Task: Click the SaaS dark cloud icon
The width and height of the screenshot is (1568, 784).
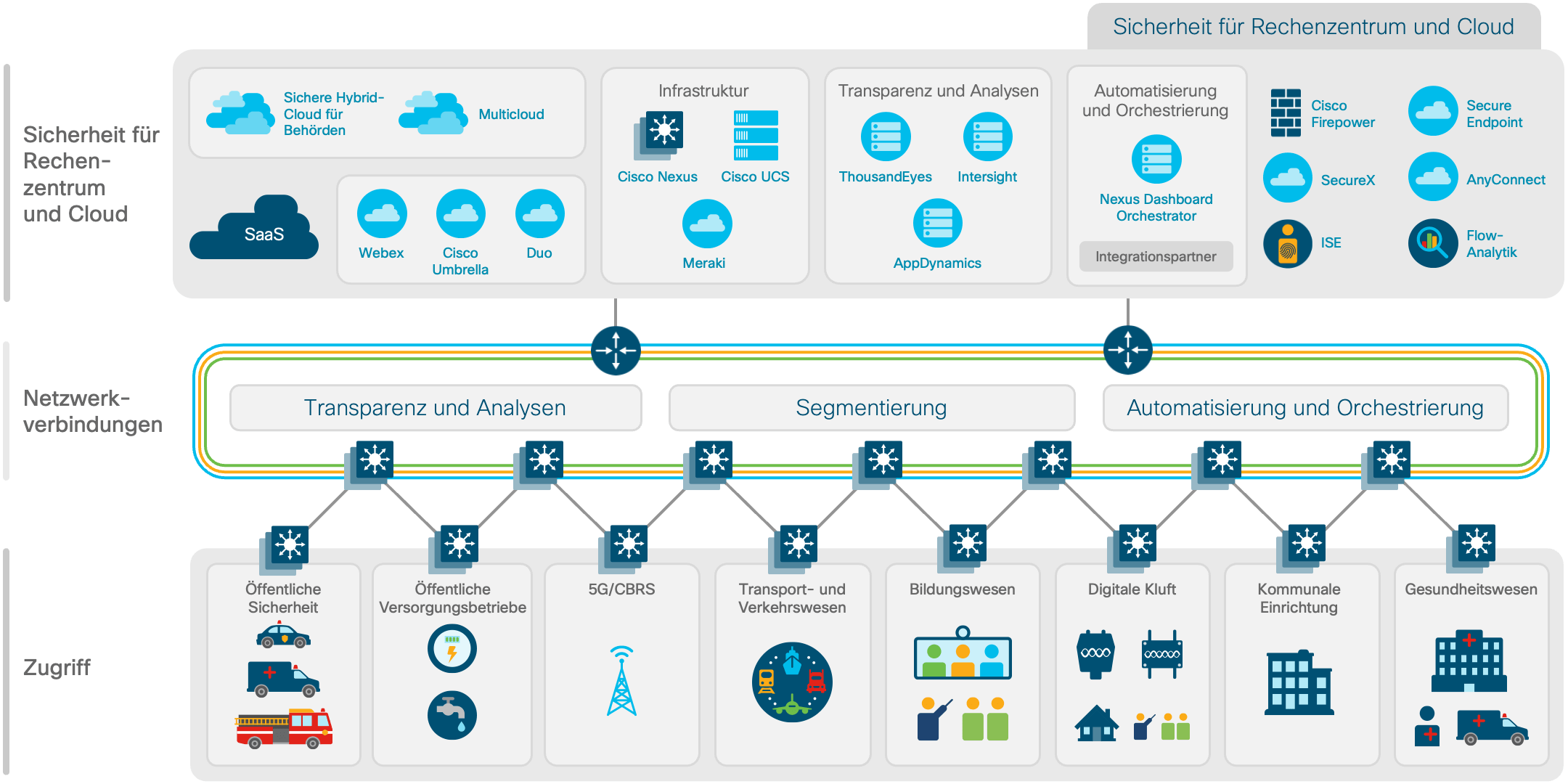Action: [254, 227]
